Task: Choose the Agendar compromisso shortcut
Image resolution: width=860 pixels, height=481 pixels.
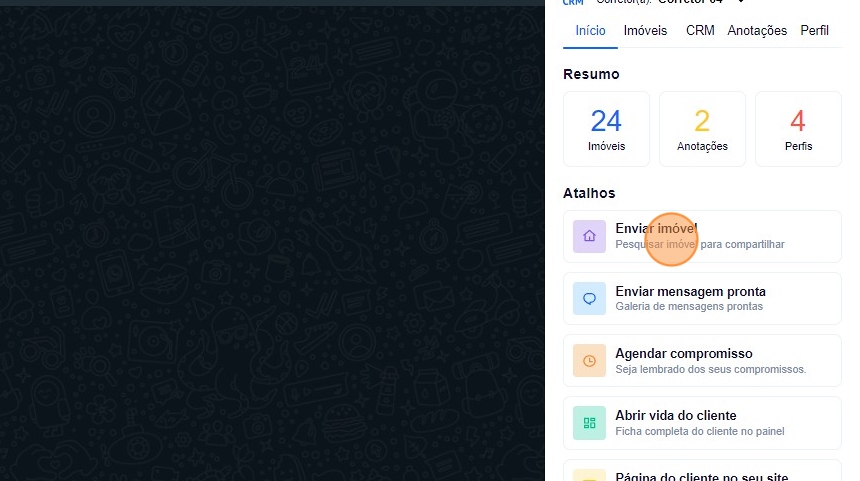Action: 702,361
